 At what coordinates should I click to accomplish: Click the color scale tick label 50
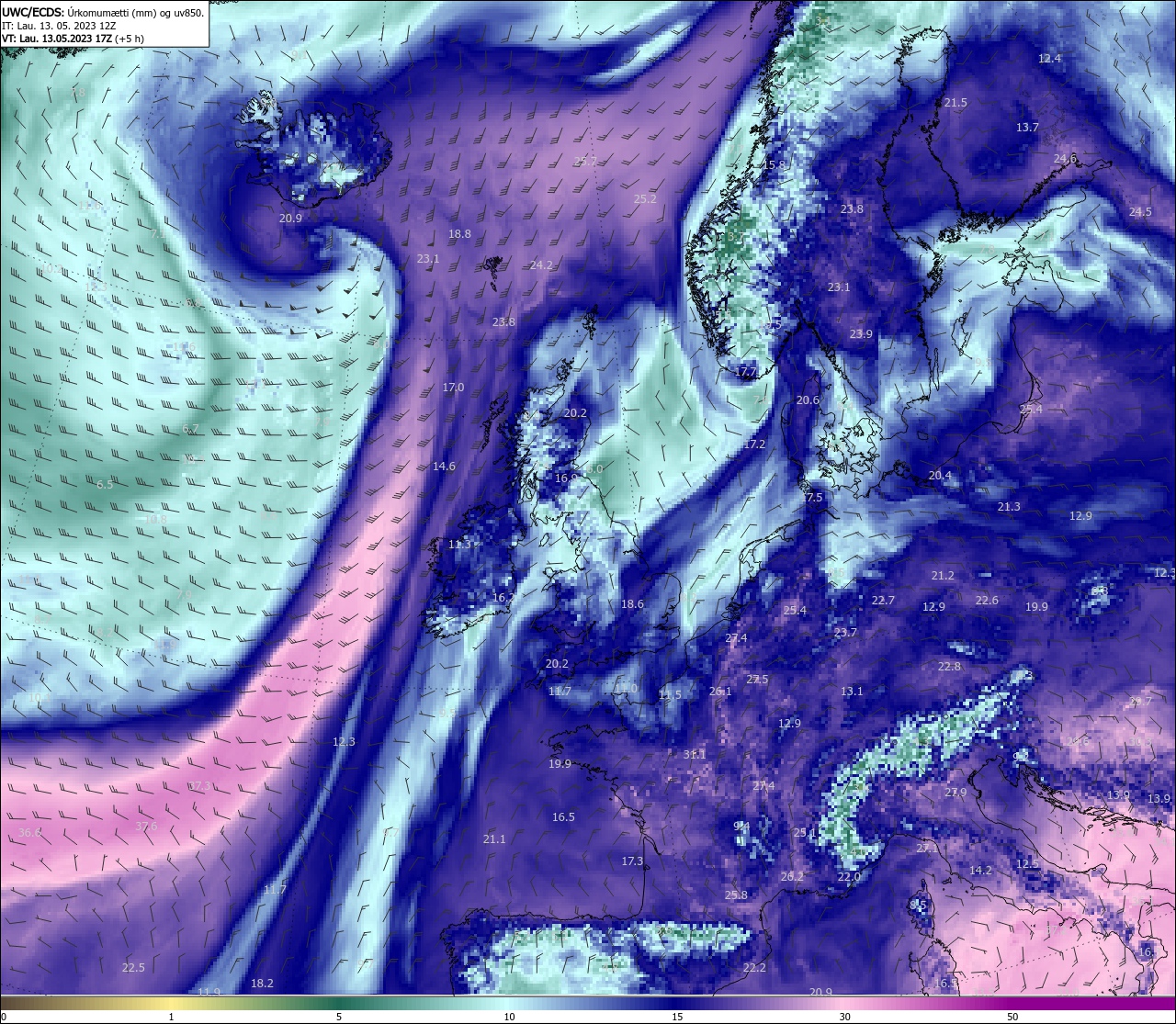pos(1012,1017)
